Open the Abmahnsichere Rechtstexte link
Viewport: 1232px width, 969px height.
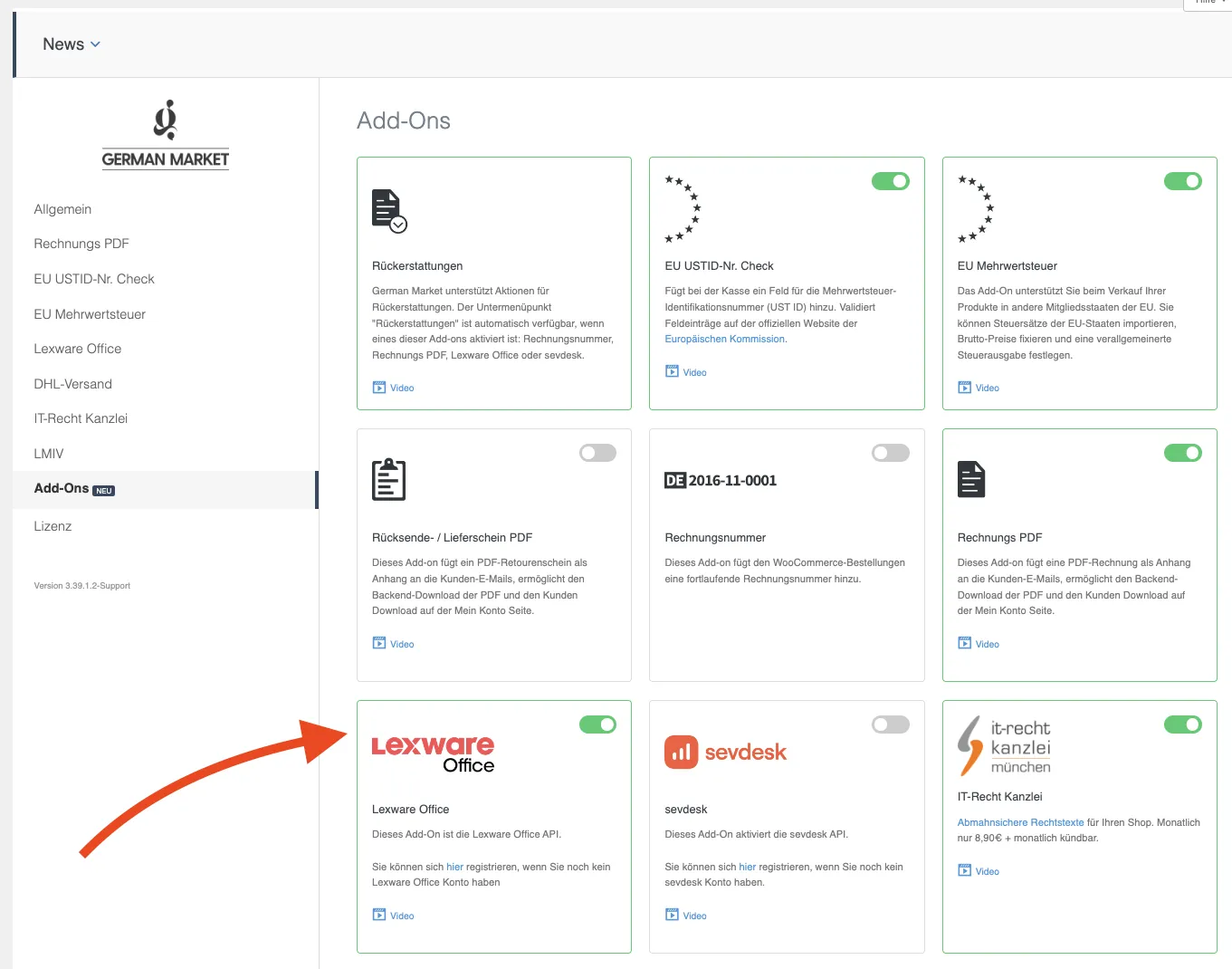pos(1020,822)
